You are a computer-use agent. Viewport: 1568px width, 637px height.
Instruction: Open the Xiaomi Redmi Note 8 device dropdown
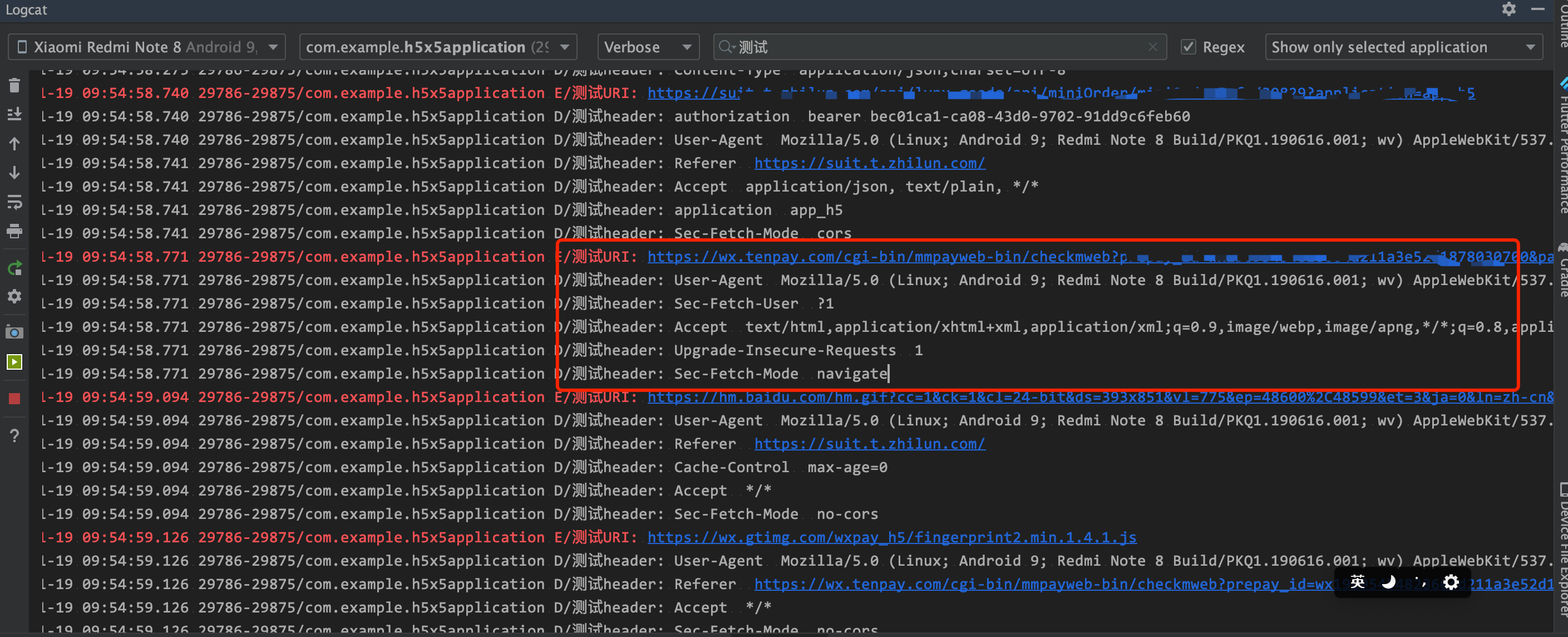tap(146, 47)
